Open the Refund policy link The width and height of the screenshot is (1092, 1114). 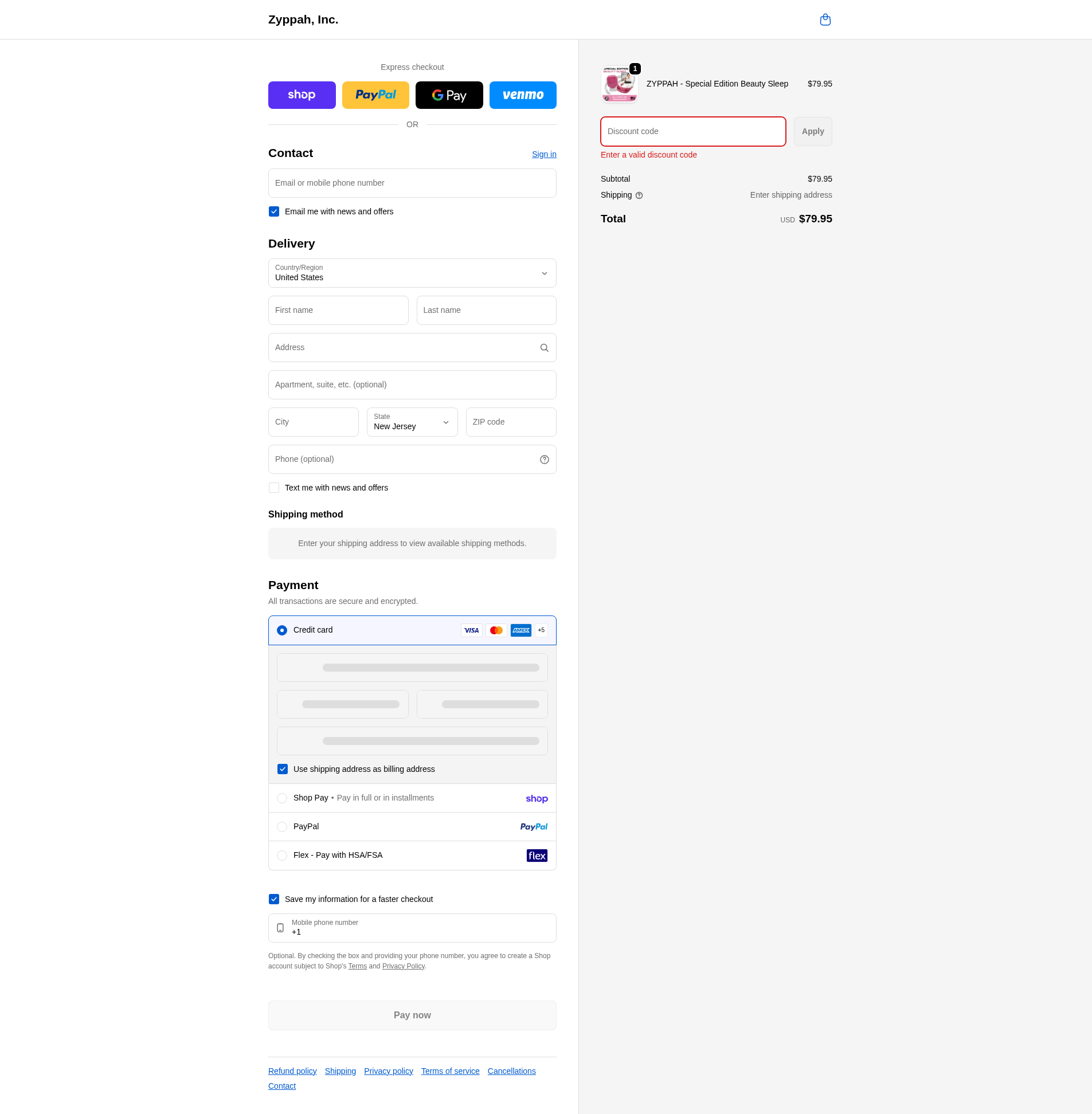point(292,1071)
